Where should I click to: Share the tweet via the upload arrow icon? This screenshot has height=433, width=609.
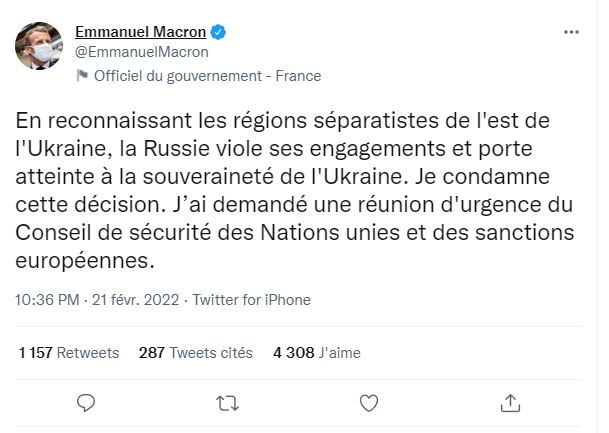click(x=510, y=403)
